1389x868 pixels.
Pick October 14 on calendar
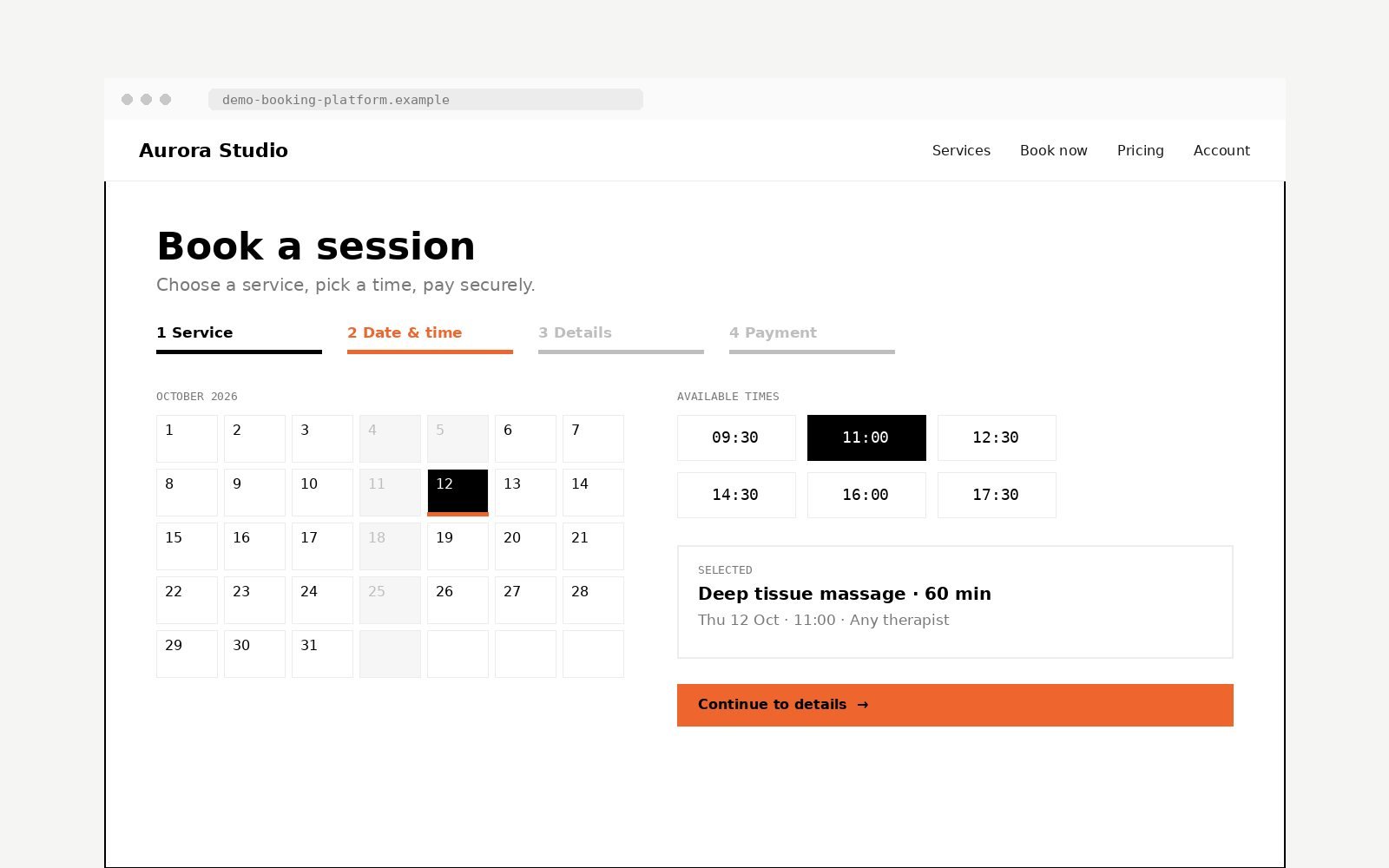(593, 492)
